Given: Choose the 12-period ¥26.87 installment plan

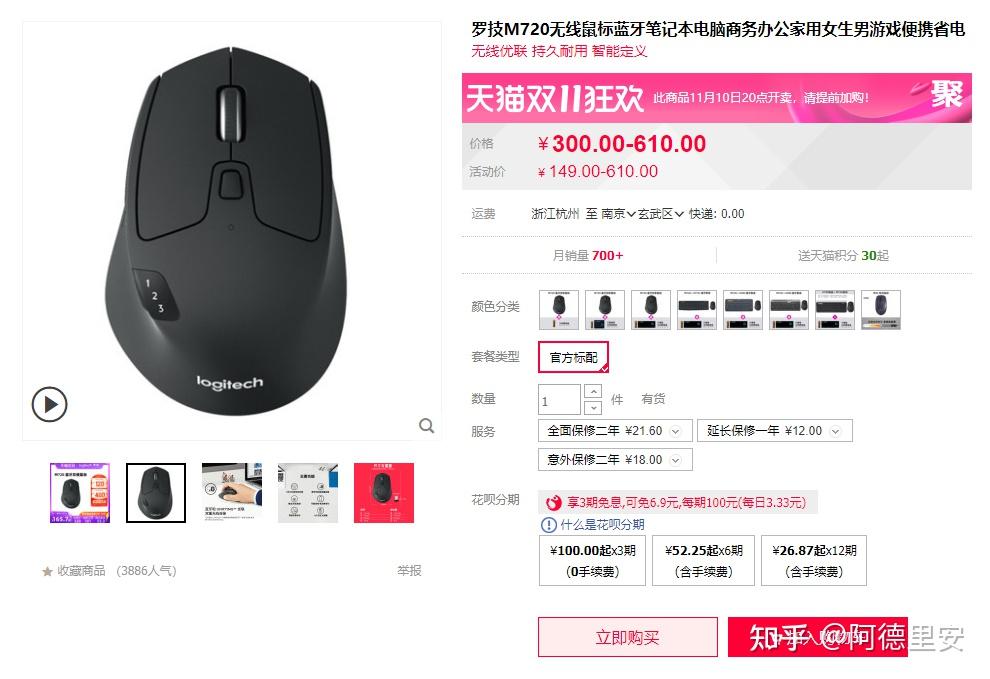Looking at the screenshot, I should tap(814, 561).
